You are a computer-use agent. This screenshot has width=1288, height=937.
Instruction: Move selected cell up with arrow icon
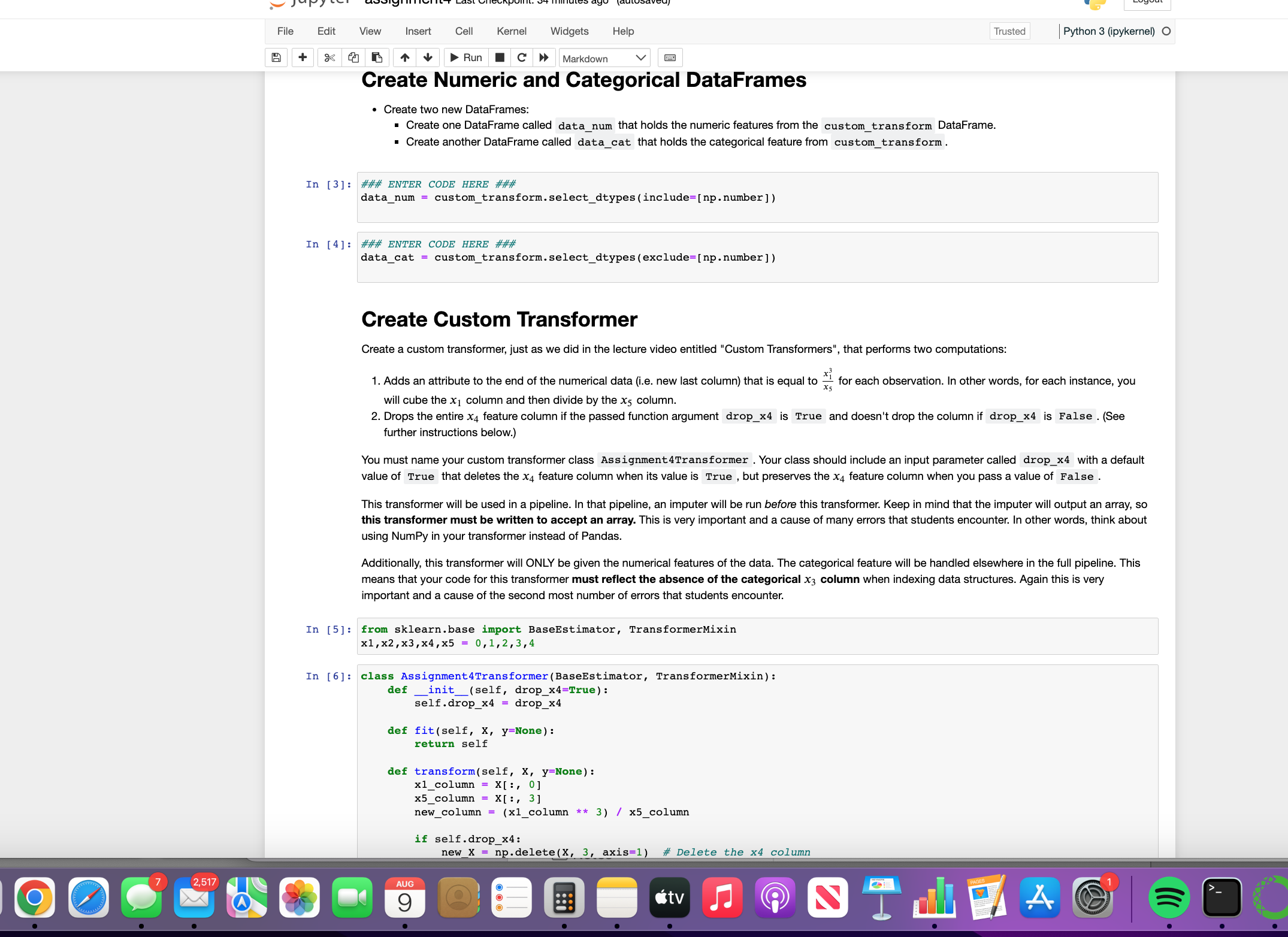(404, 58)
